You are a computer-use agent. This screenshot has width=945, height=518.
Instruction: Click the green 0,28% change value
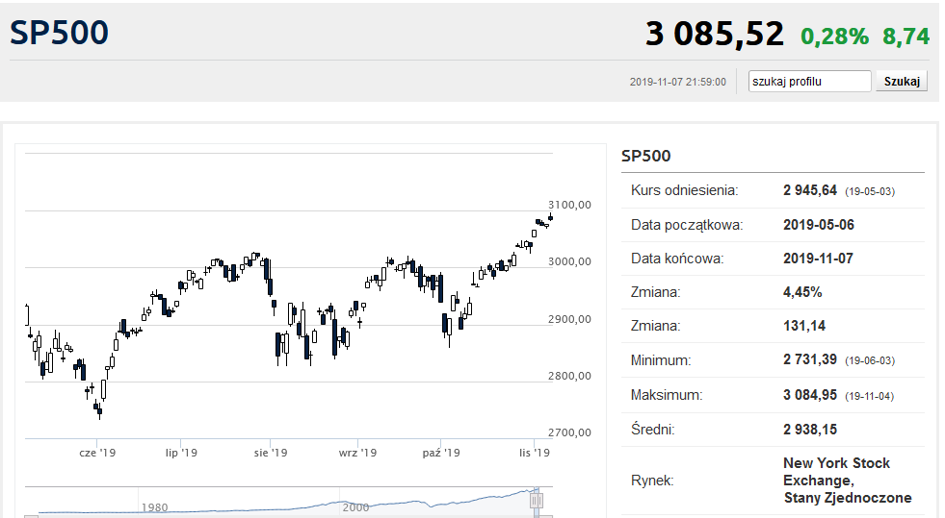coord(835,37)
